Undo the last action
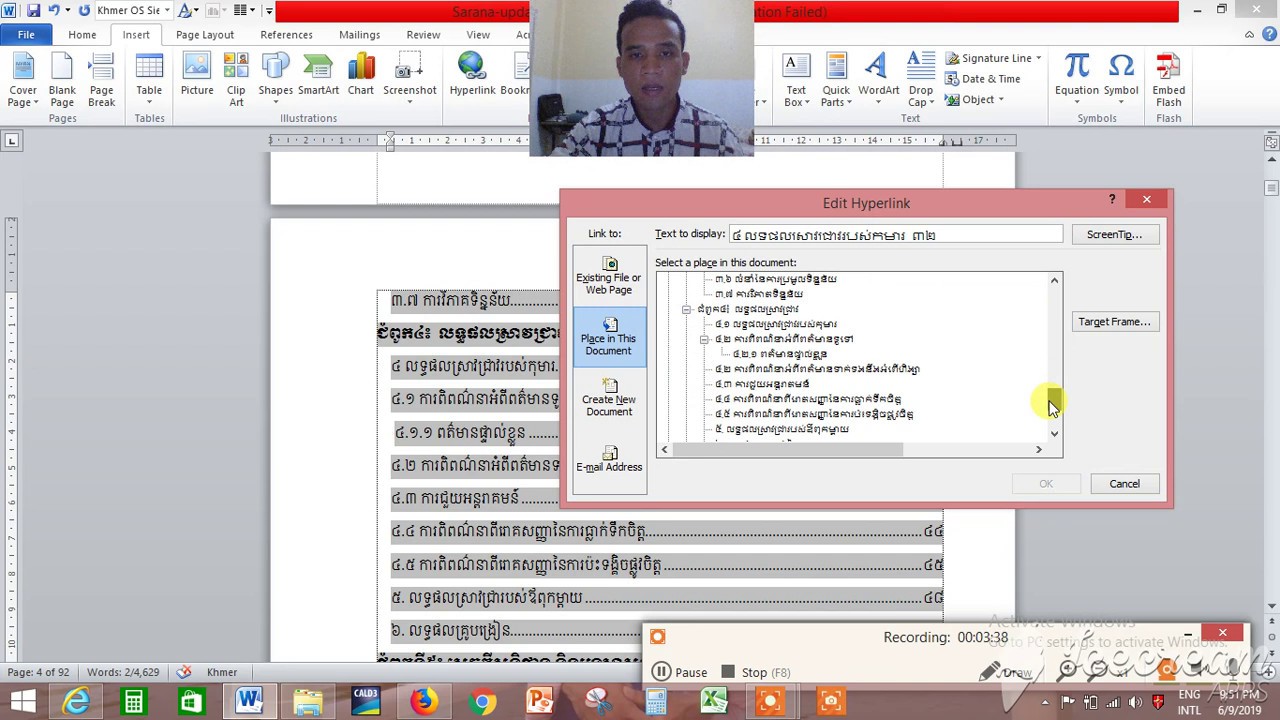The width and height of the screenshot is (1280, 720). (x=54, y=11)
